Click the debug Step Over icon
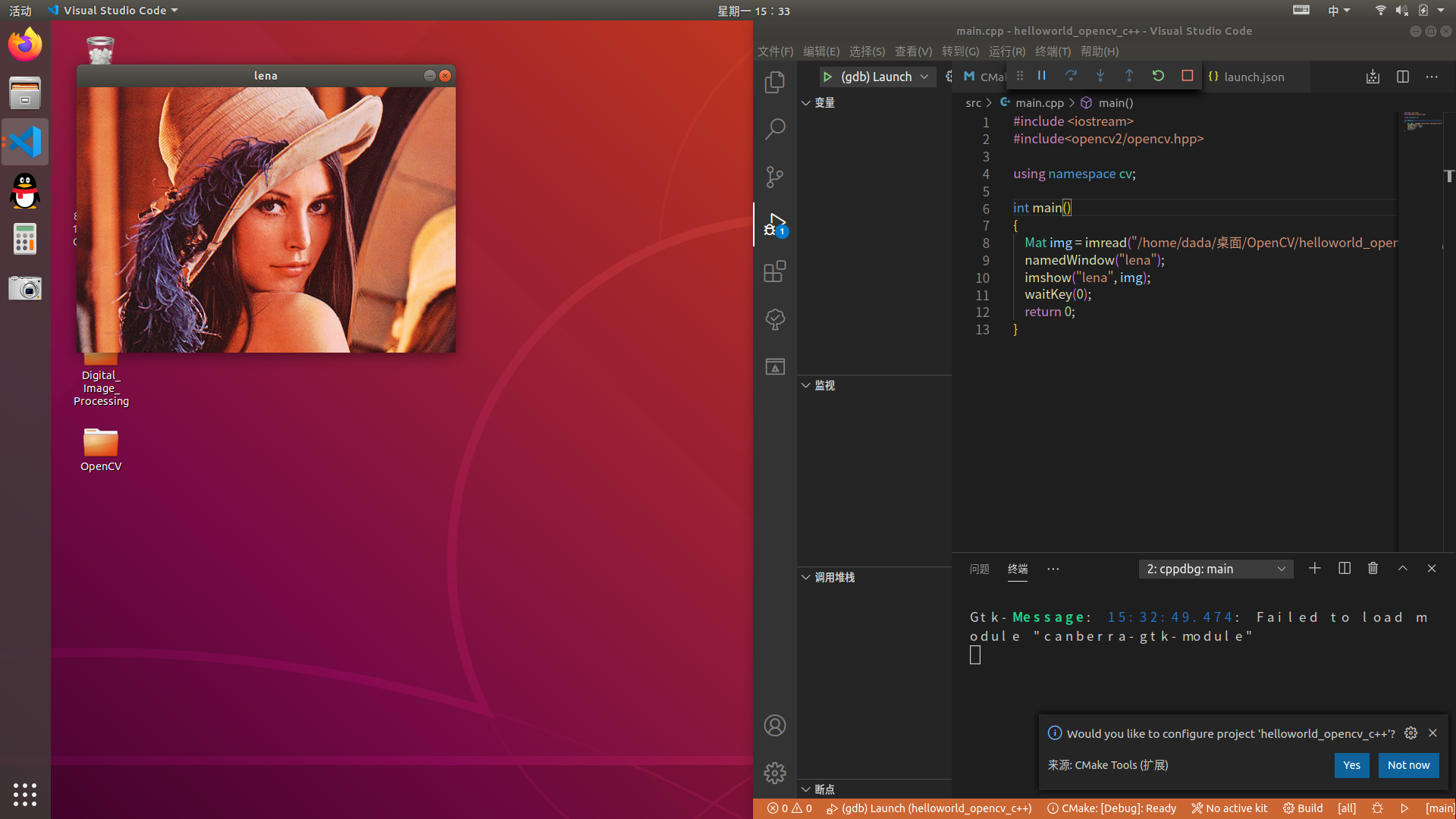The width and height of the screenshot is (1456, 819). [1071, 76]
